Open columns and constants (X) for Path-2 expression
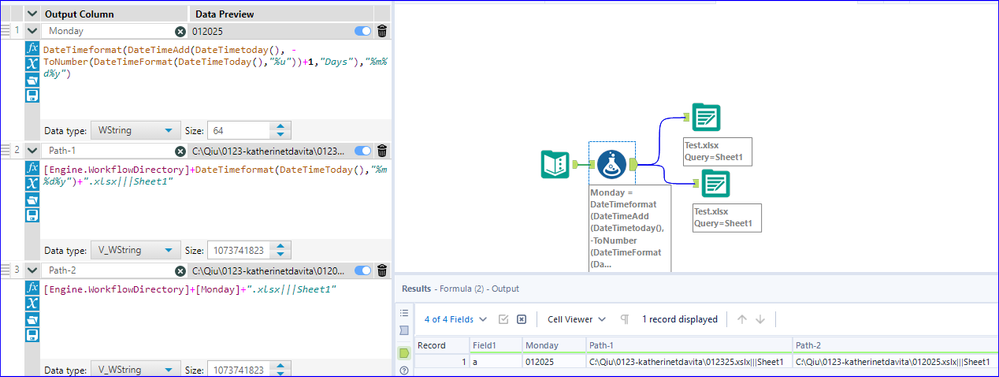The width and height of the screenshot is (999, 377). [32, 303]
